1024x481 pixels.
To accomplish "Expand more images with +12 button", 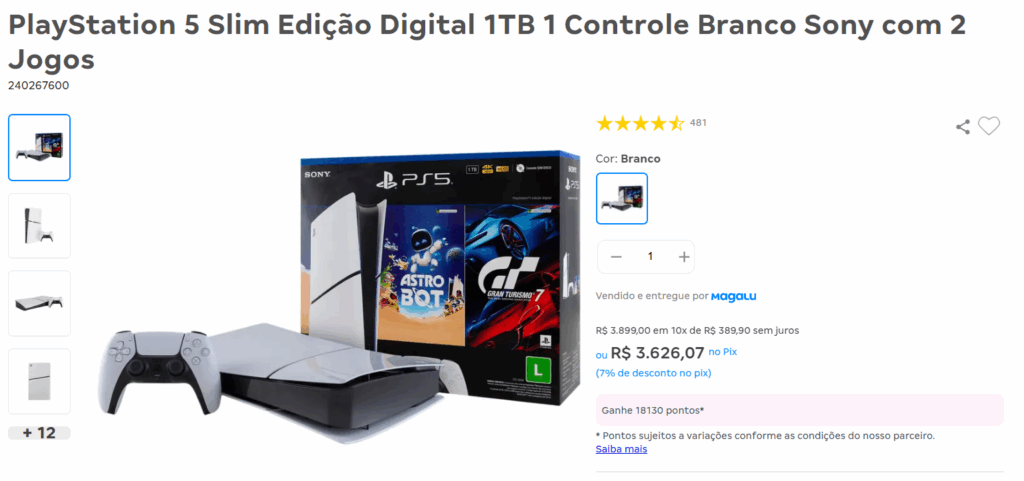I will pyautogui.click(x=39, y=433).
